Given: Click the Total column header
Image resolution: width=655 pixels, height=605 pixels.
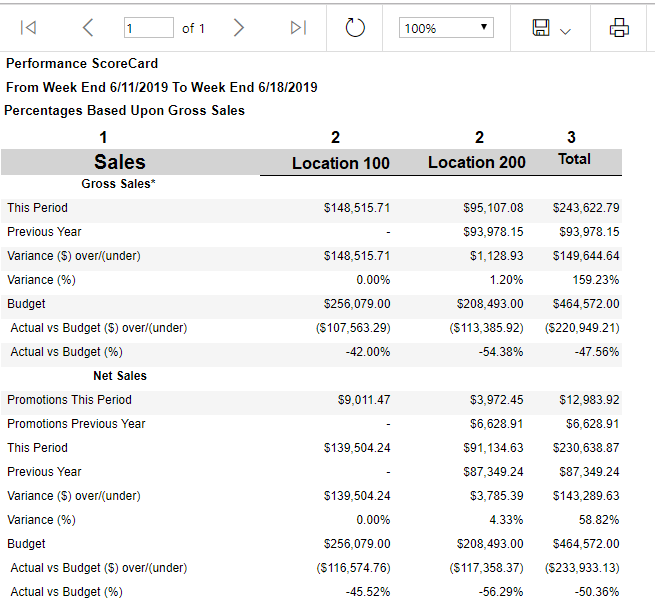Looking at the screenshot, I should click(574, 159).
